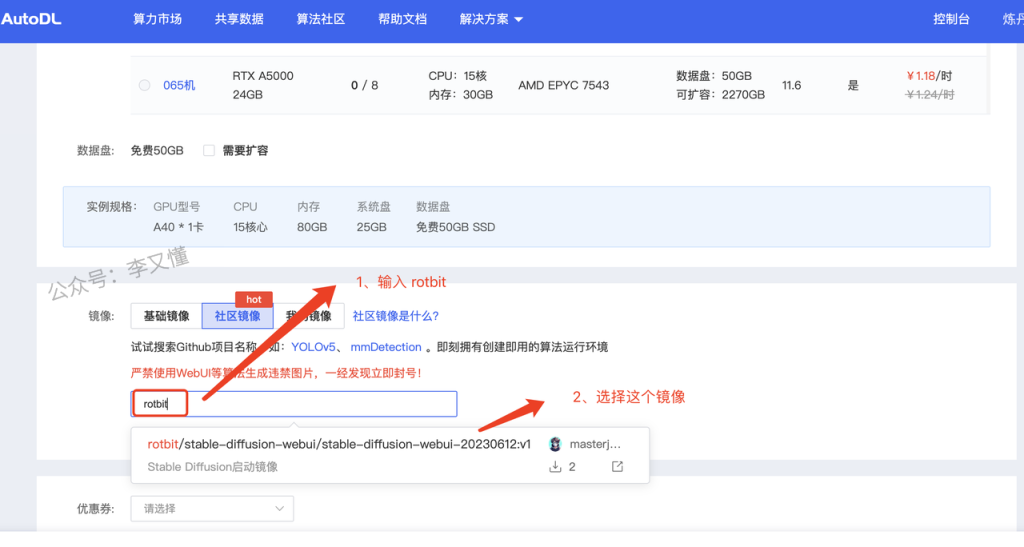Click the AutoDL logo
Screen dimensions: 1024x547
coord(31,19)
